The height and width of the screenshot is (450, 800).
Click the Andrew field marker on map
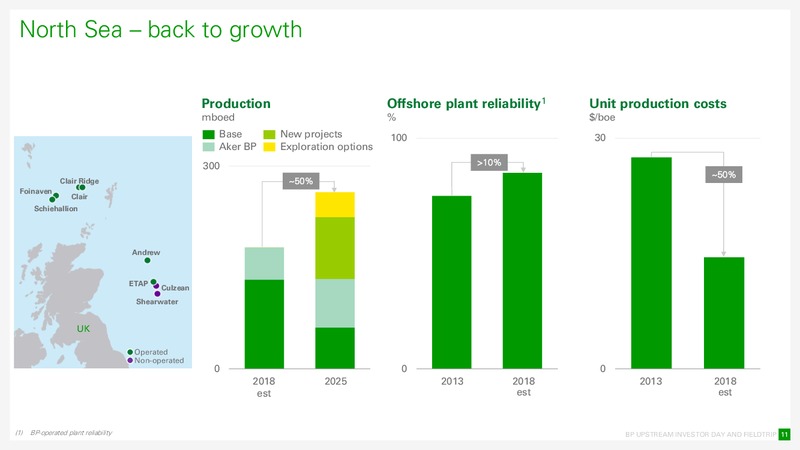147,261
